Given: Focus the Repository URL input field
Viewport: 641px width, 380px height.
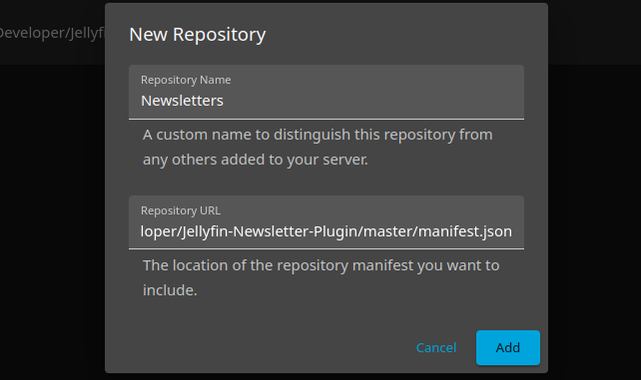Looking at the screenshot, I should [326, 223].
